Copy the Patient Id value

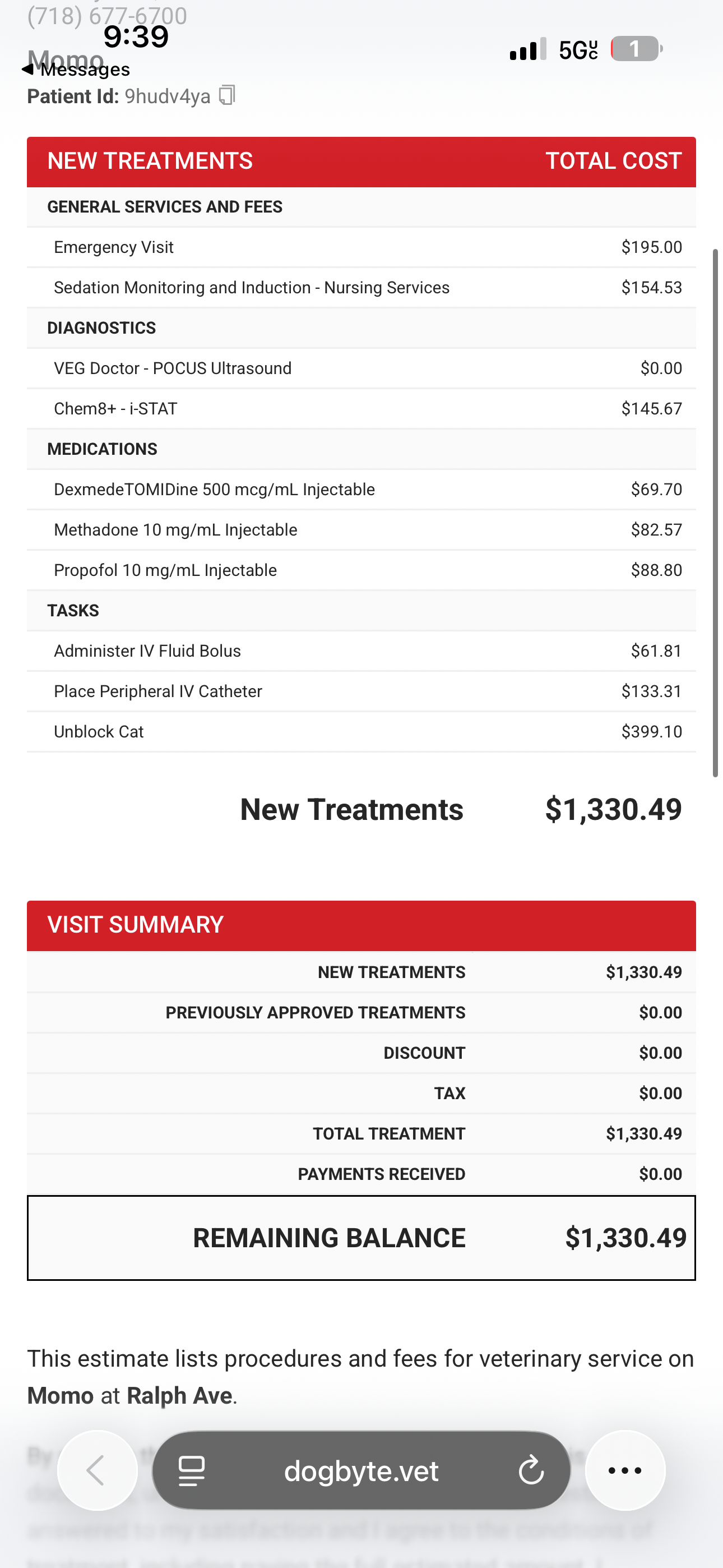[227, 95]
